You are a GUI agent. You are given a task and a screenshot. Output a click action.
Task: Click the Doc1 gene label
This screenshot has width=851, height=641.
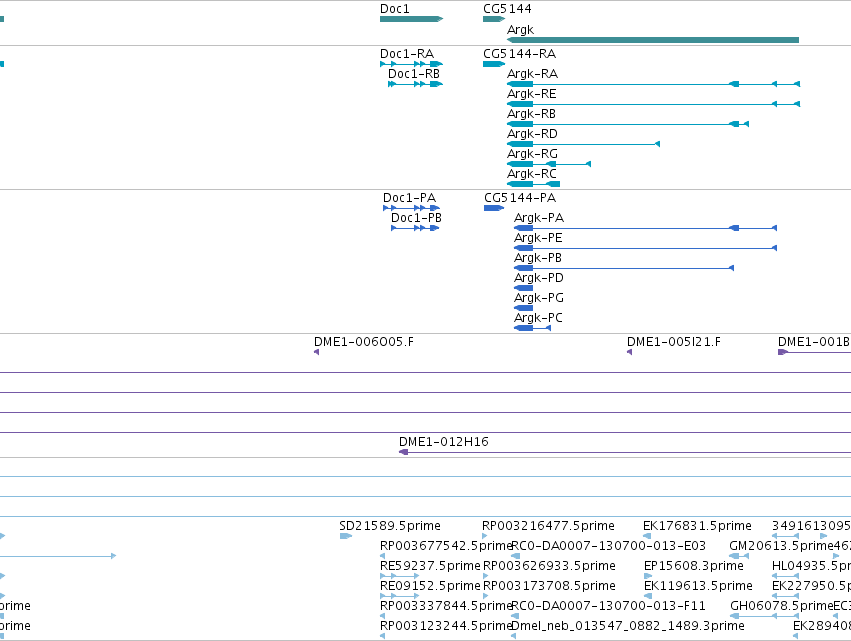click(x=395, y=9)
